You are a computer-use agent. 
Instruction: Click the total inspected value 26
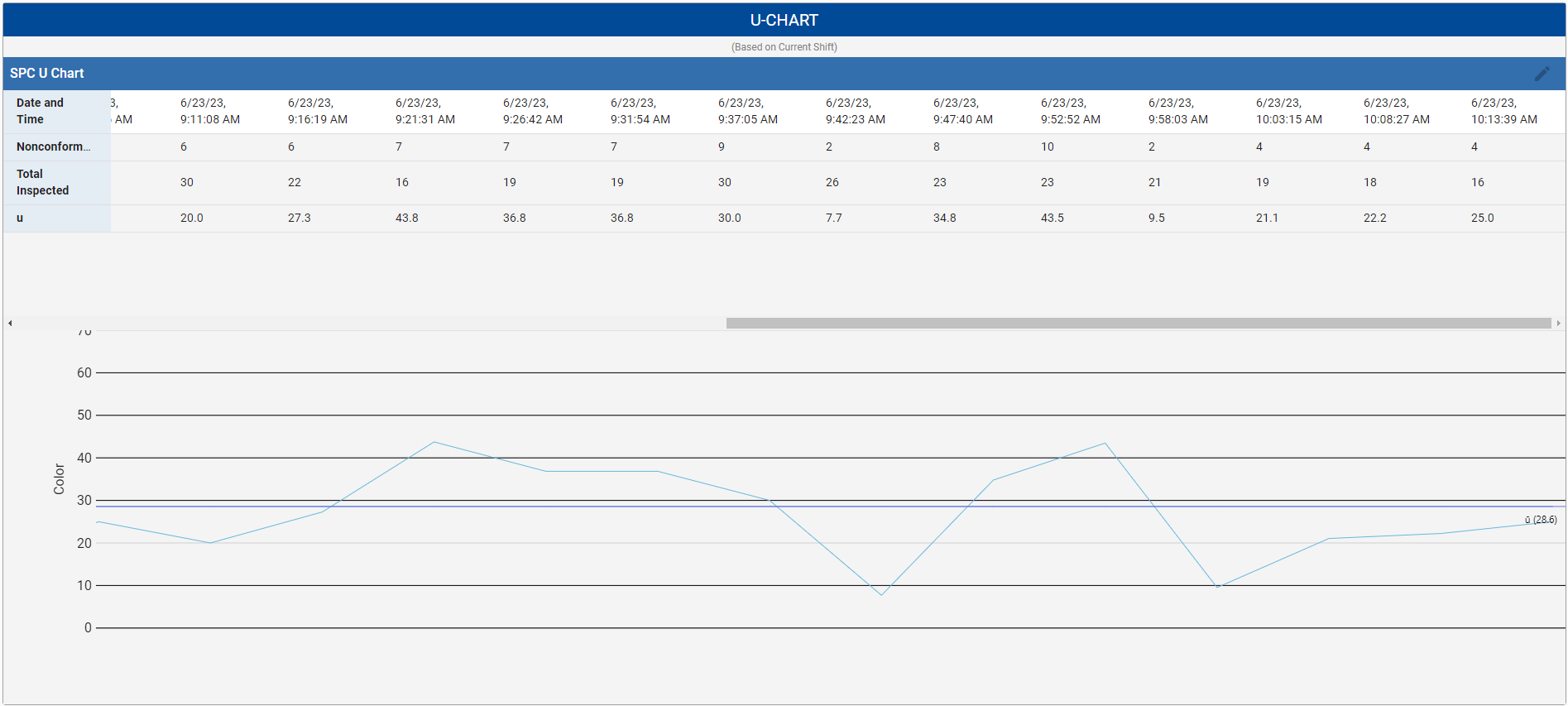pos(832,182)
